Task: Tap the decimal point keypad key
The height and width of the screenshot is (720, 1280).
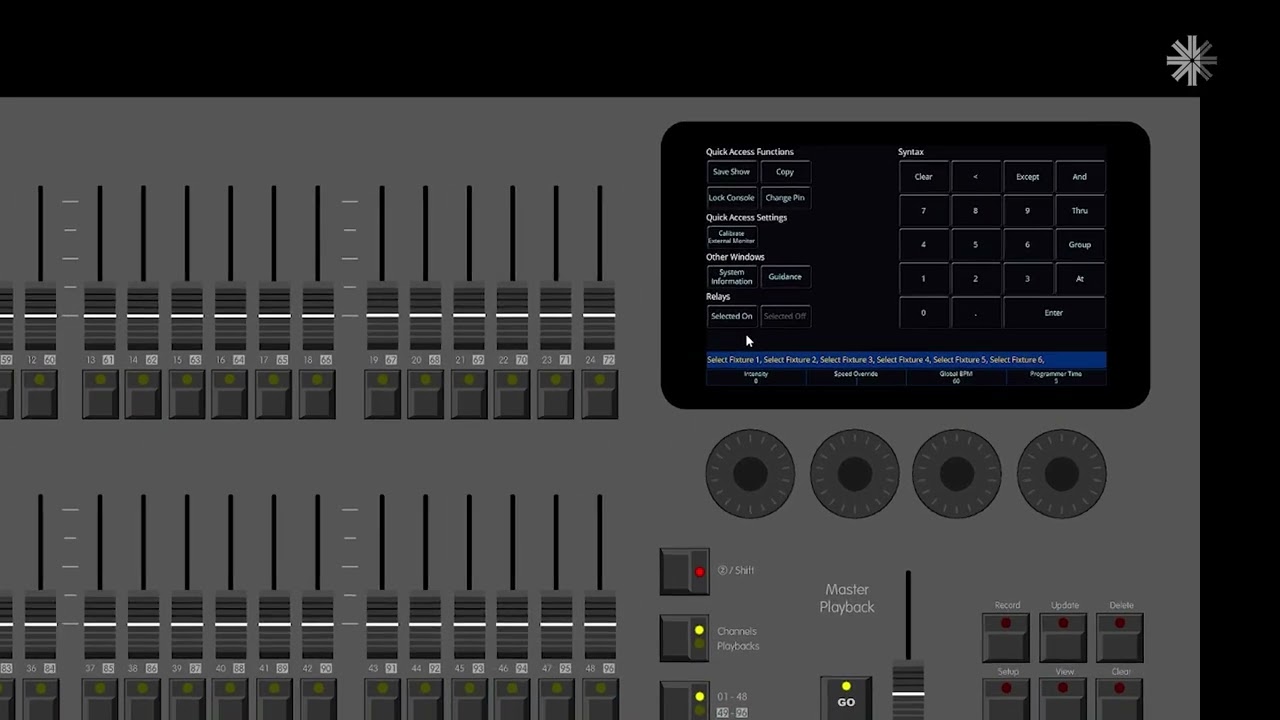Action: point(975,313)
